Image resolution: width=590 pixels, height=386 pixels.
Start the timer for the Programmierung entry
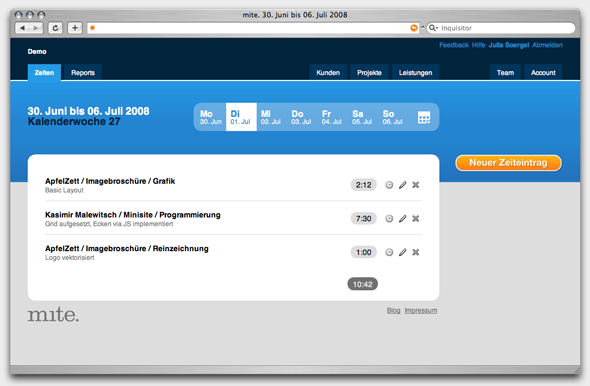click(389, 219)
